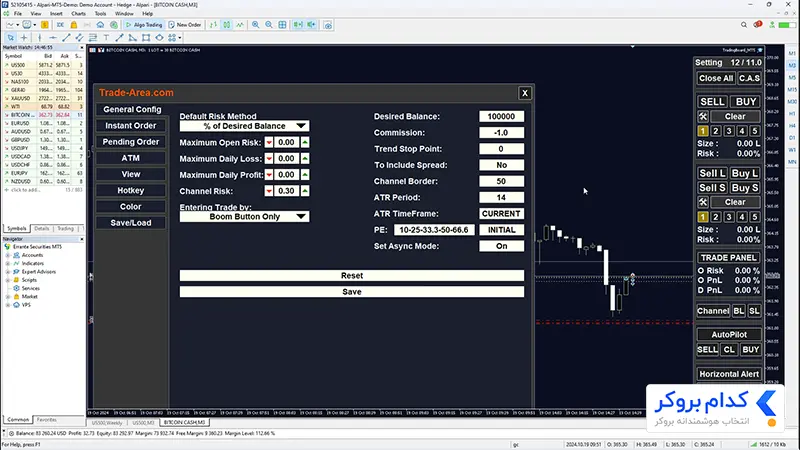This screenshot has height=450, width=800.
Task: Increase Channel Risk with green up arrow
Action: [x=305, y=191]
